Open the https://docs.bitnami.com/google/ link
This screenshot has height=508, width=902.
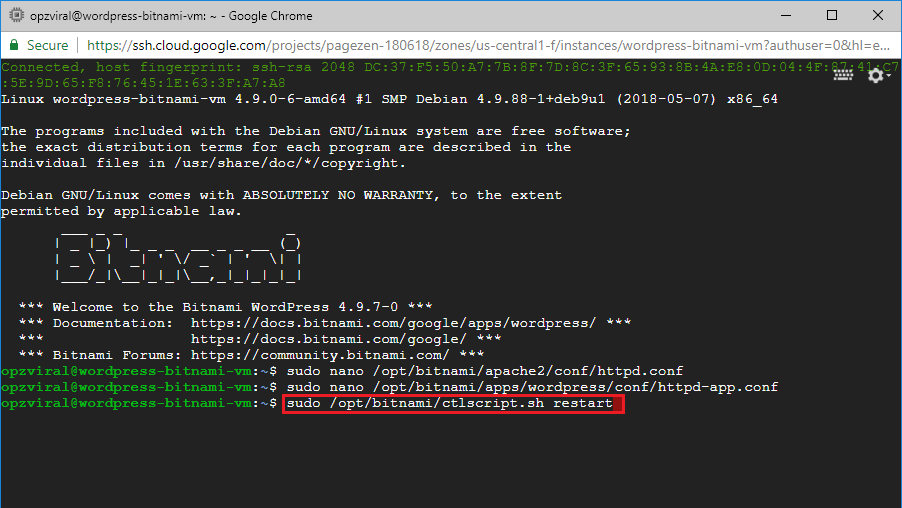point(328,339)
